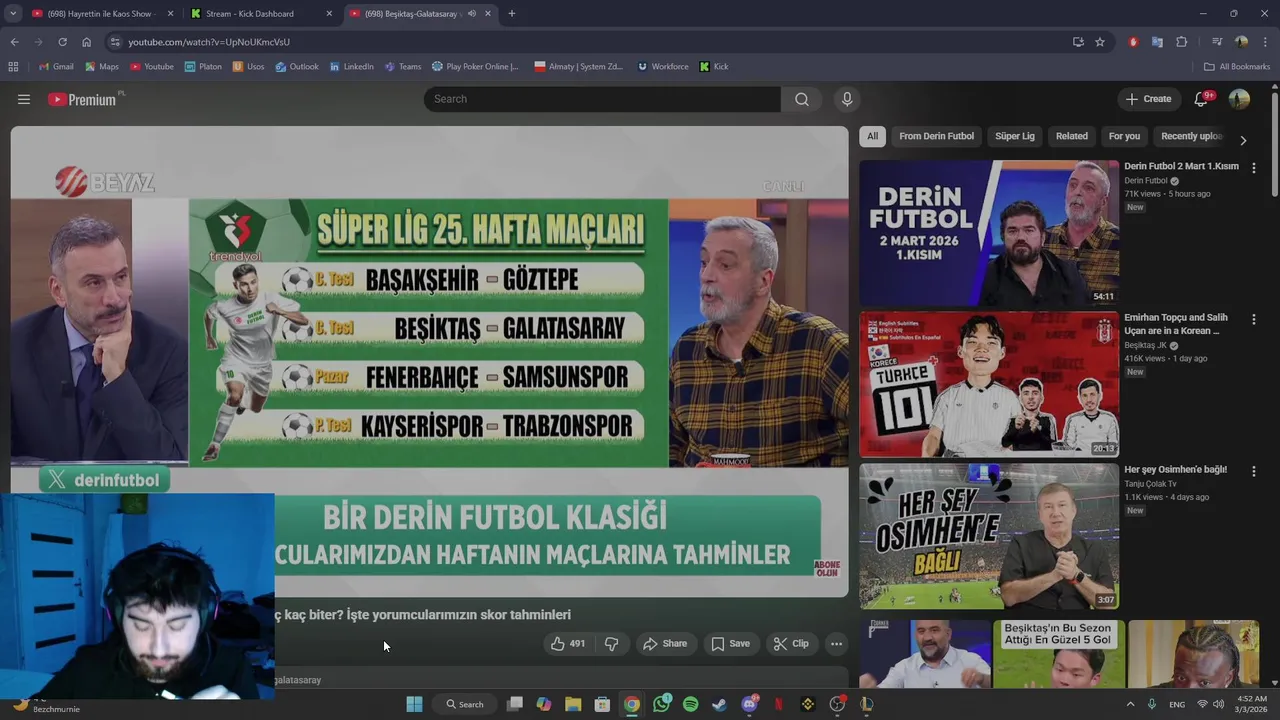Create a Clip from the video

click(x=791, y=644)
